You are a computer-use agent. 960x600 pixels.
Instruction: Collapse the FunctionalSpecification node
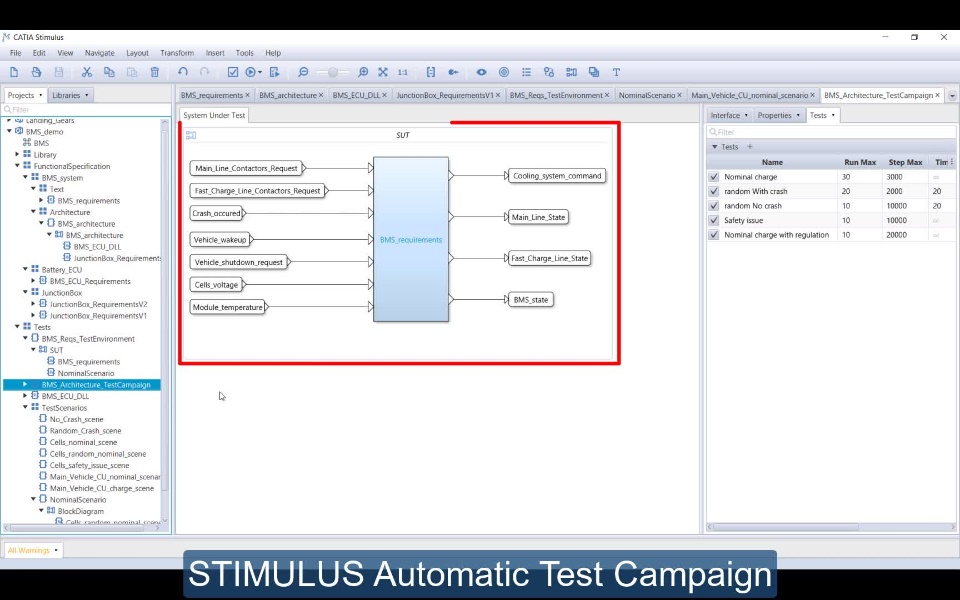point(17,166)
